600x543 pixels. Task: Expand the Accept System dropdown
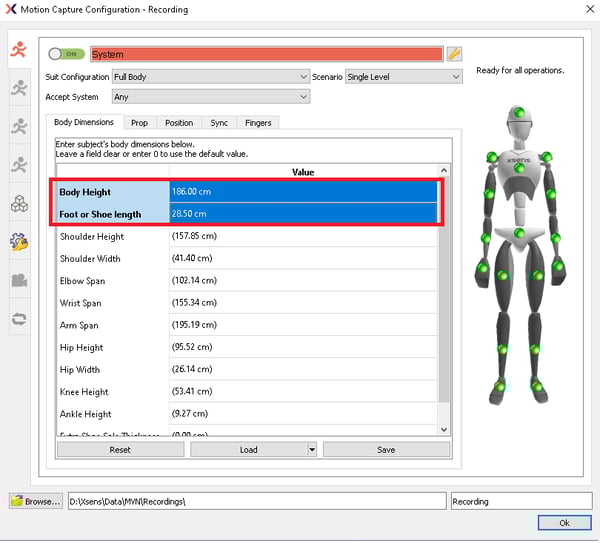[x=211, y=97]
